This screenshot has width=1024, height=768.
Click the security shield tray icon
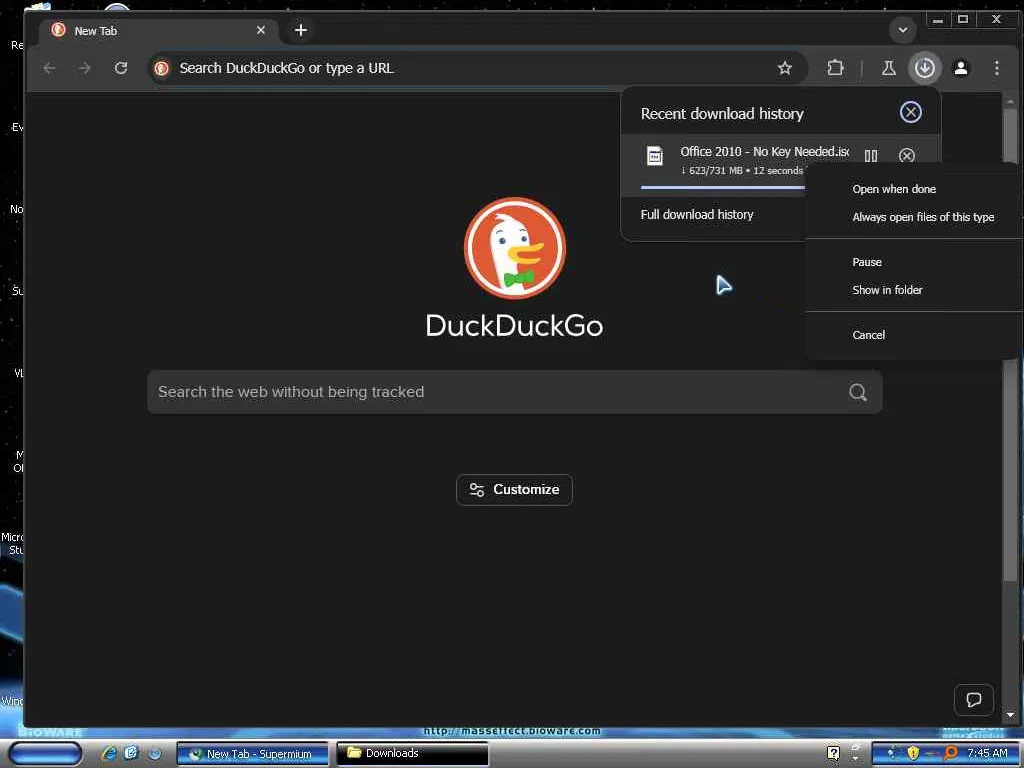click(x=913, y=753)
